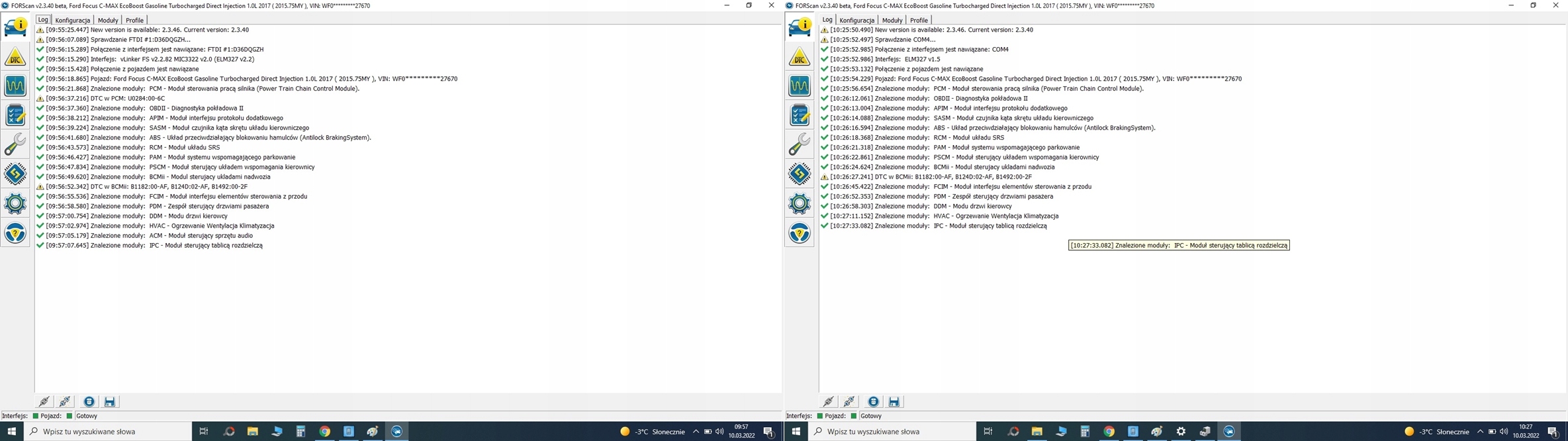Switch to Konfiguracja tab in right window
The image size is (1568, 441).
[x=856, y=20]
